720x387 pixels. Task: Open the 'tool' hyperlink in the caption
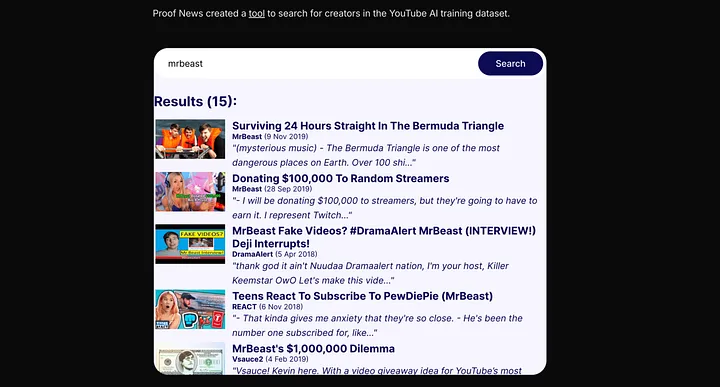point(257,13)
